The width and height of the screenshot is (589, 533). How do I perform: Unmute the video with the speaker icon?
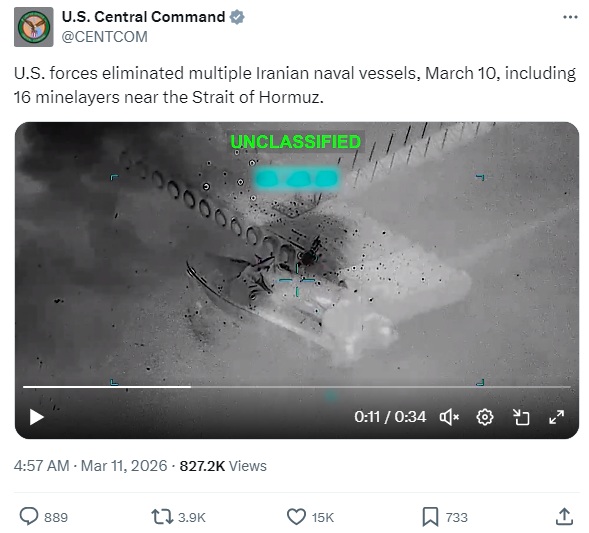(449, 417)
